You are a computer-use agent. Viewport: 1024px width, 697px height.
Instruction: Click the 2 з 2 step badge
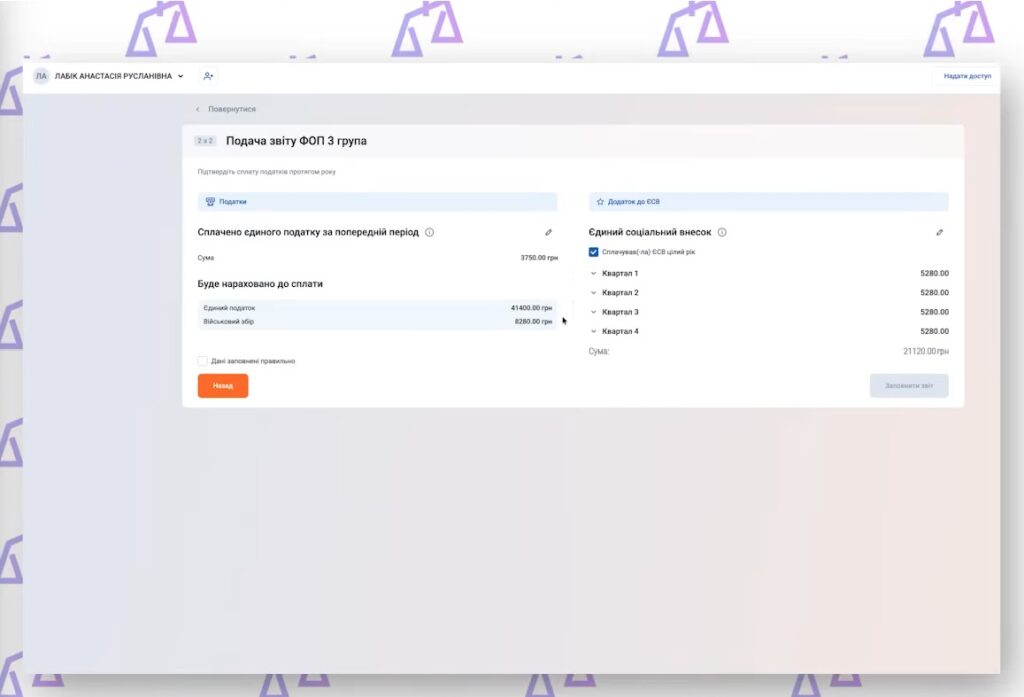pyautogui.click(x=205, y=141)
